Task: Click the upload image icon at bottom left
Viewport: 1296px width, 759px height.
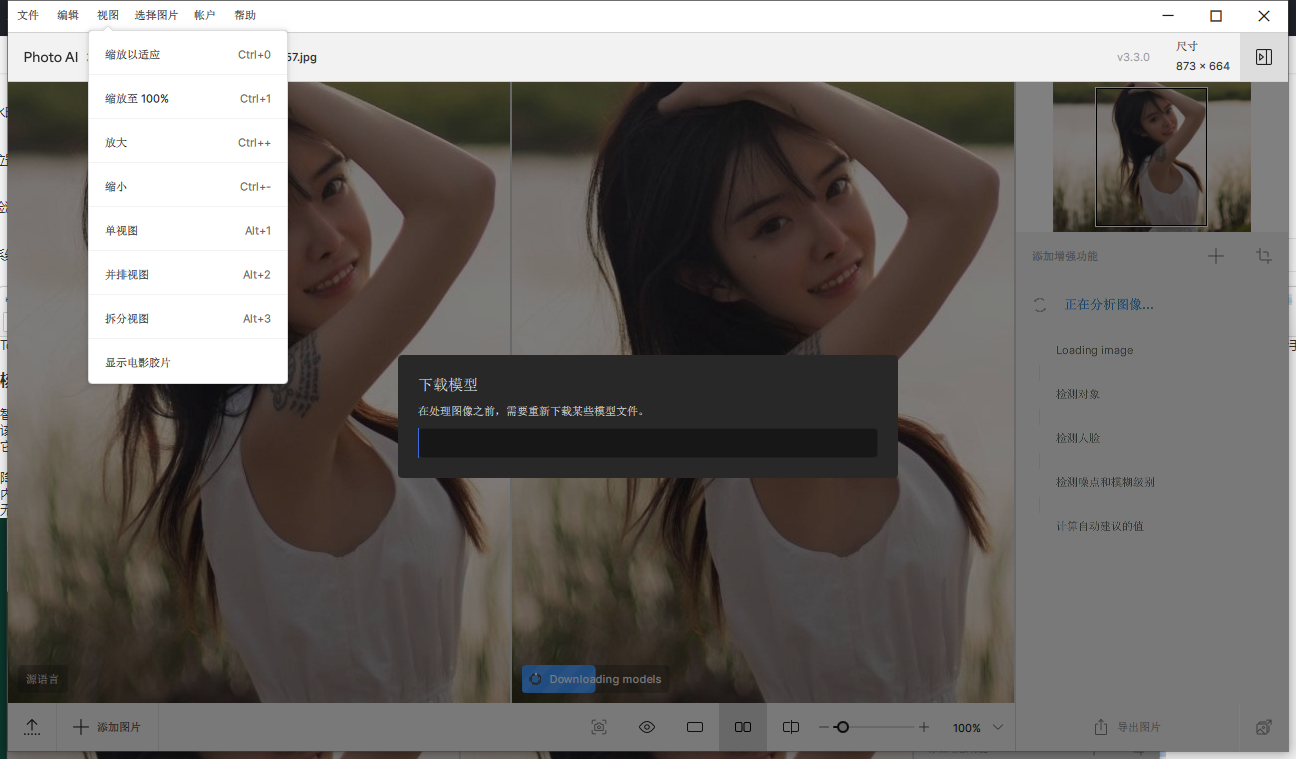Action: tap(31, 727)
